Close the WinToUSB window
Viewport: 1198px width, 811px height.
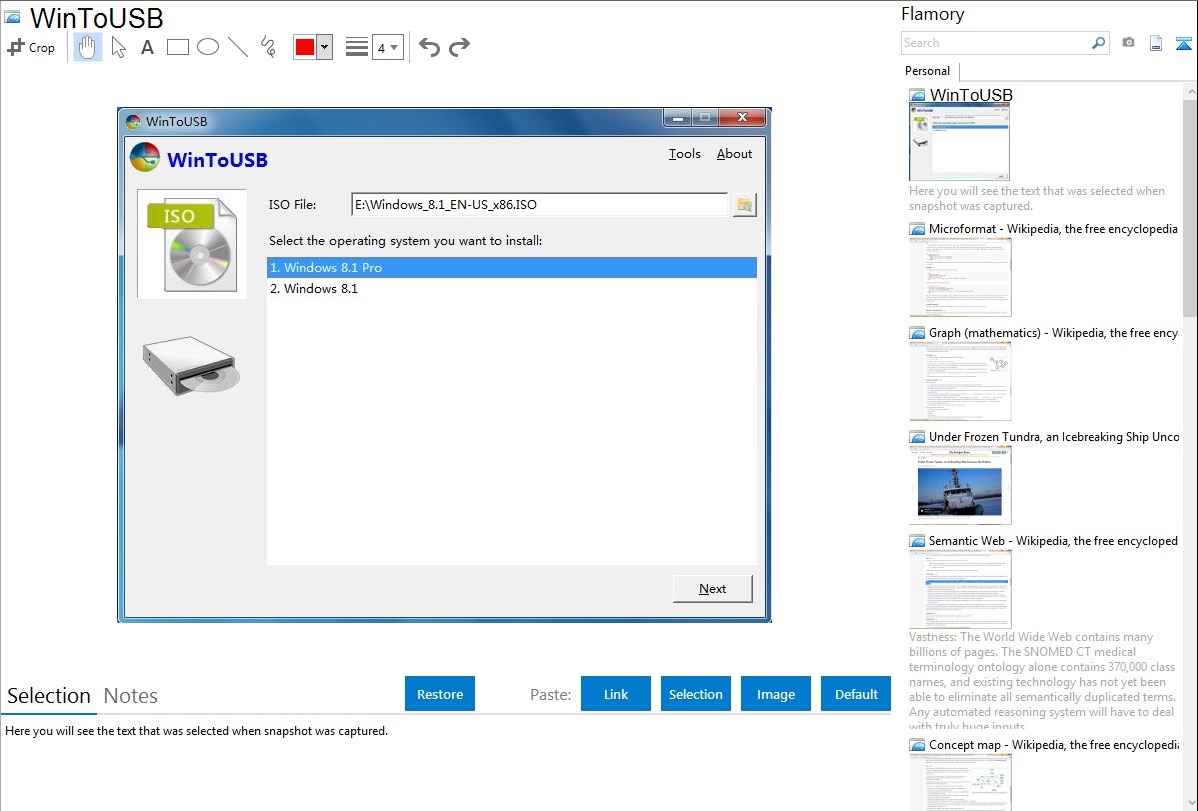(x=742, y=118)
